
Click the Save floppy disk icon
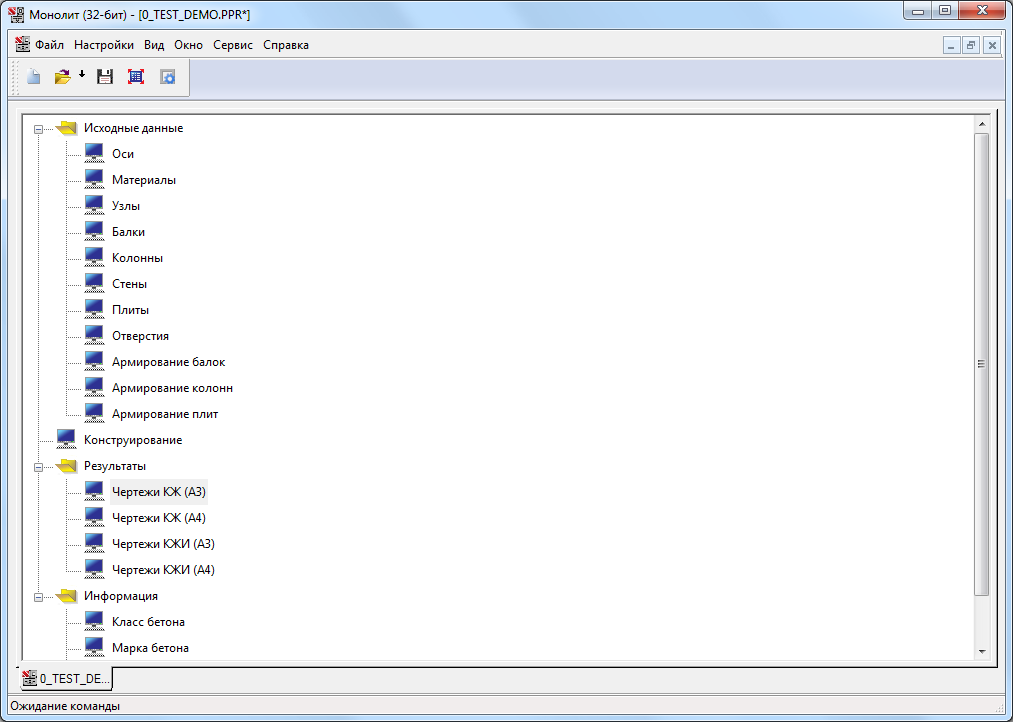pyautogui.click(x=104, y=77)
